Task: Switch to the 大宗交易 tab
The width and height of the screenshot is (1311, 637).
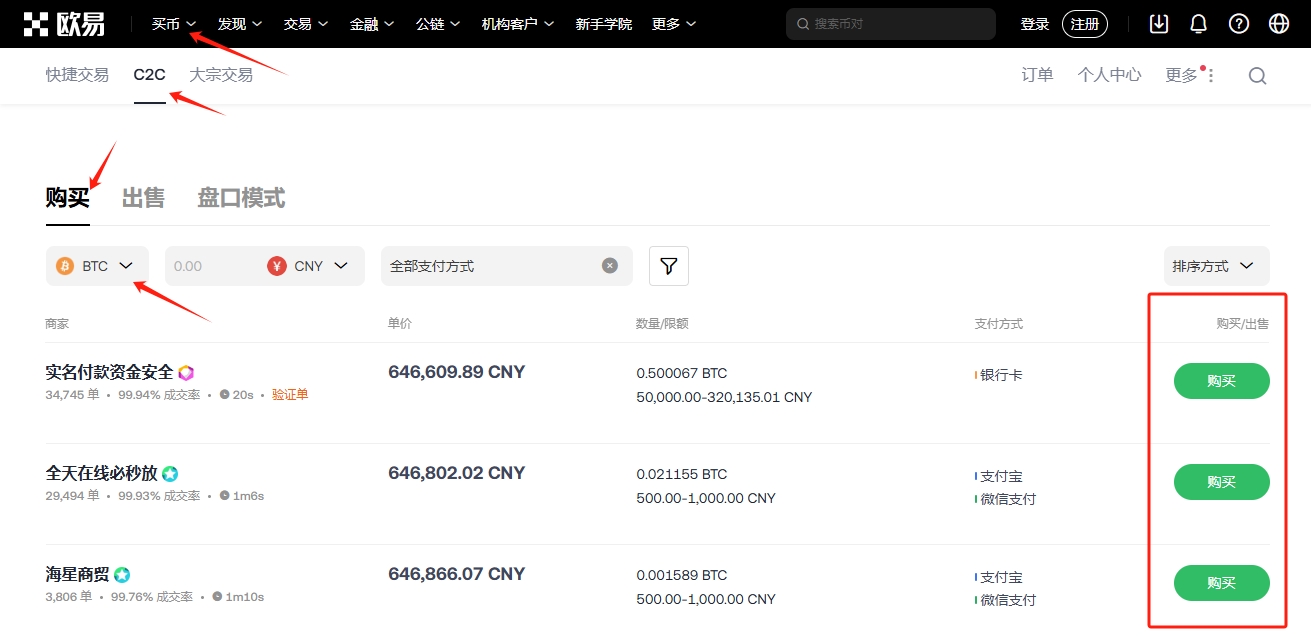Action: coord(221,74)
